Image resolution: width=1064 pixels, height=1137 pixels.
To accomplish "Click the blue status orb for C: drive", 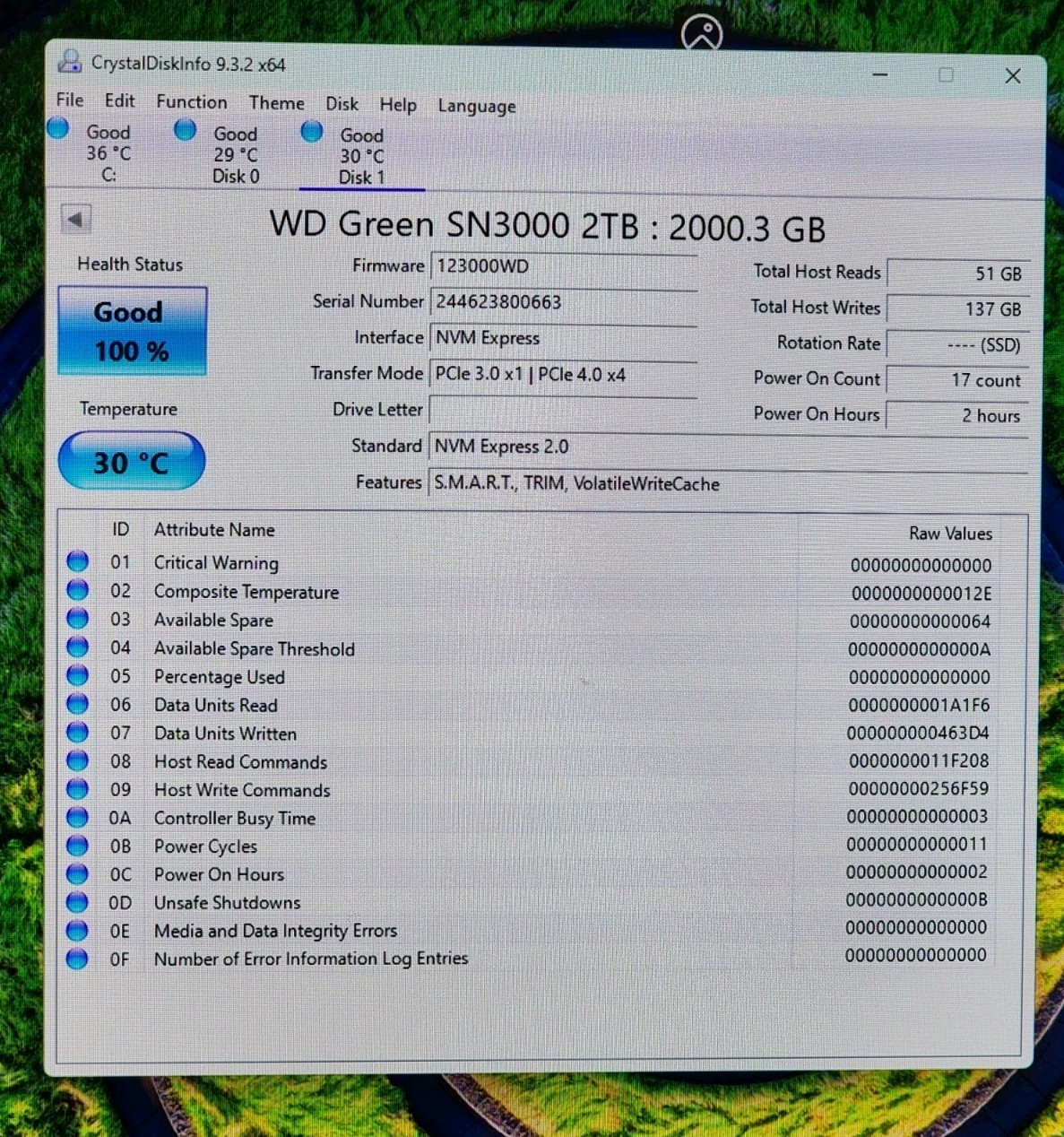I will pyautogui.click(x=58, y=128).
